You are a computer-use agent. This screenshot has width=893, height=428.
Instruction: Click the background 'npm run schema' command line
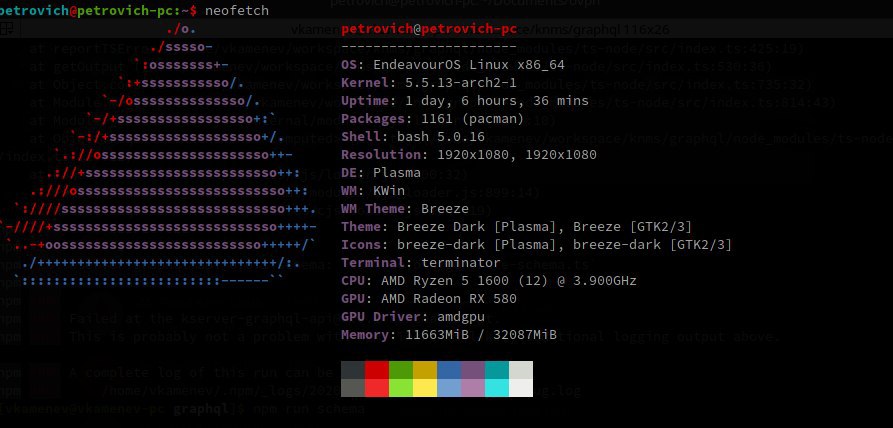click(x=309, y=409)
